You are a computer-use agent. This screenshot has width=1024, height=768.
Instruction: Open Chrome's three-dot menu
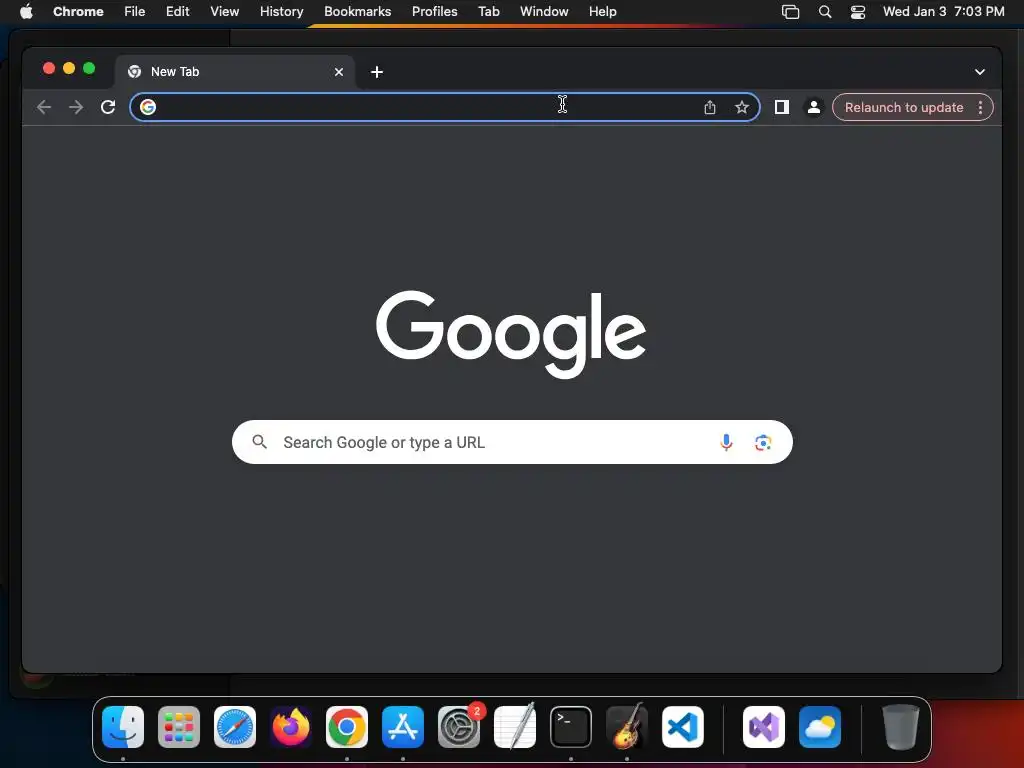(980, 108)
